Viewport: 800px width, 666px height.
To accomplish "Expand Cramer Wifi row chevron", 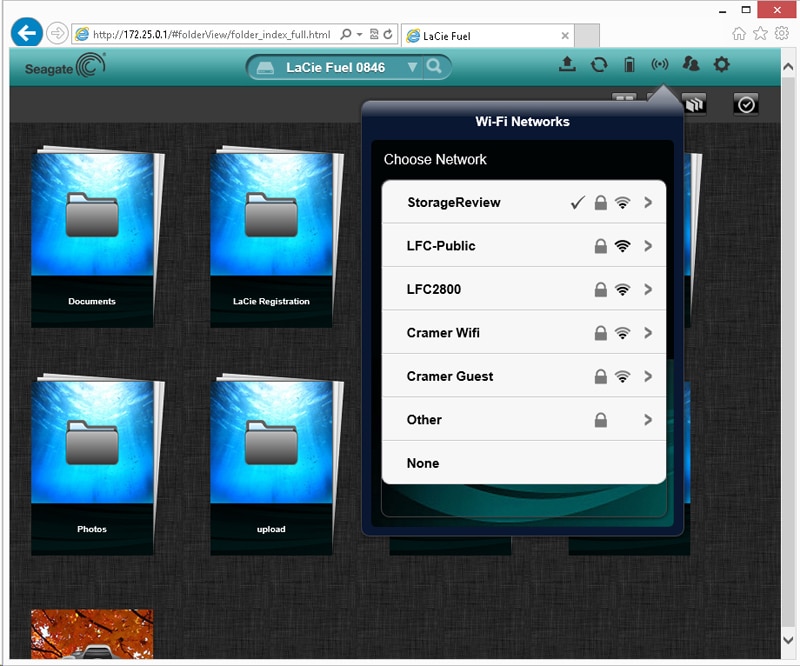I will point(648,333).
